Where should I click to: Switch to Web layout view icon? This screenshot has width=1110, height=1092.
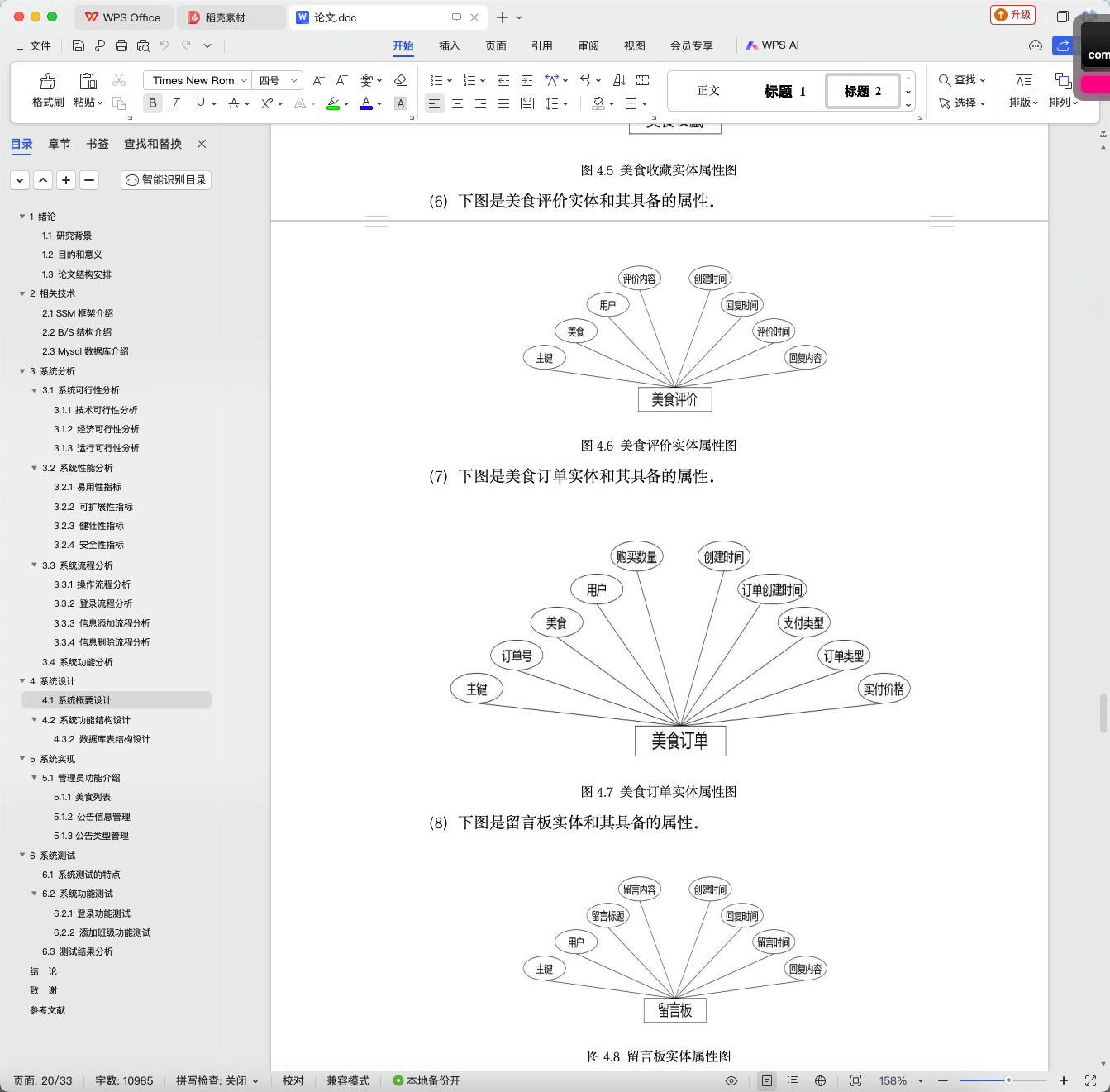(820, 1080)
